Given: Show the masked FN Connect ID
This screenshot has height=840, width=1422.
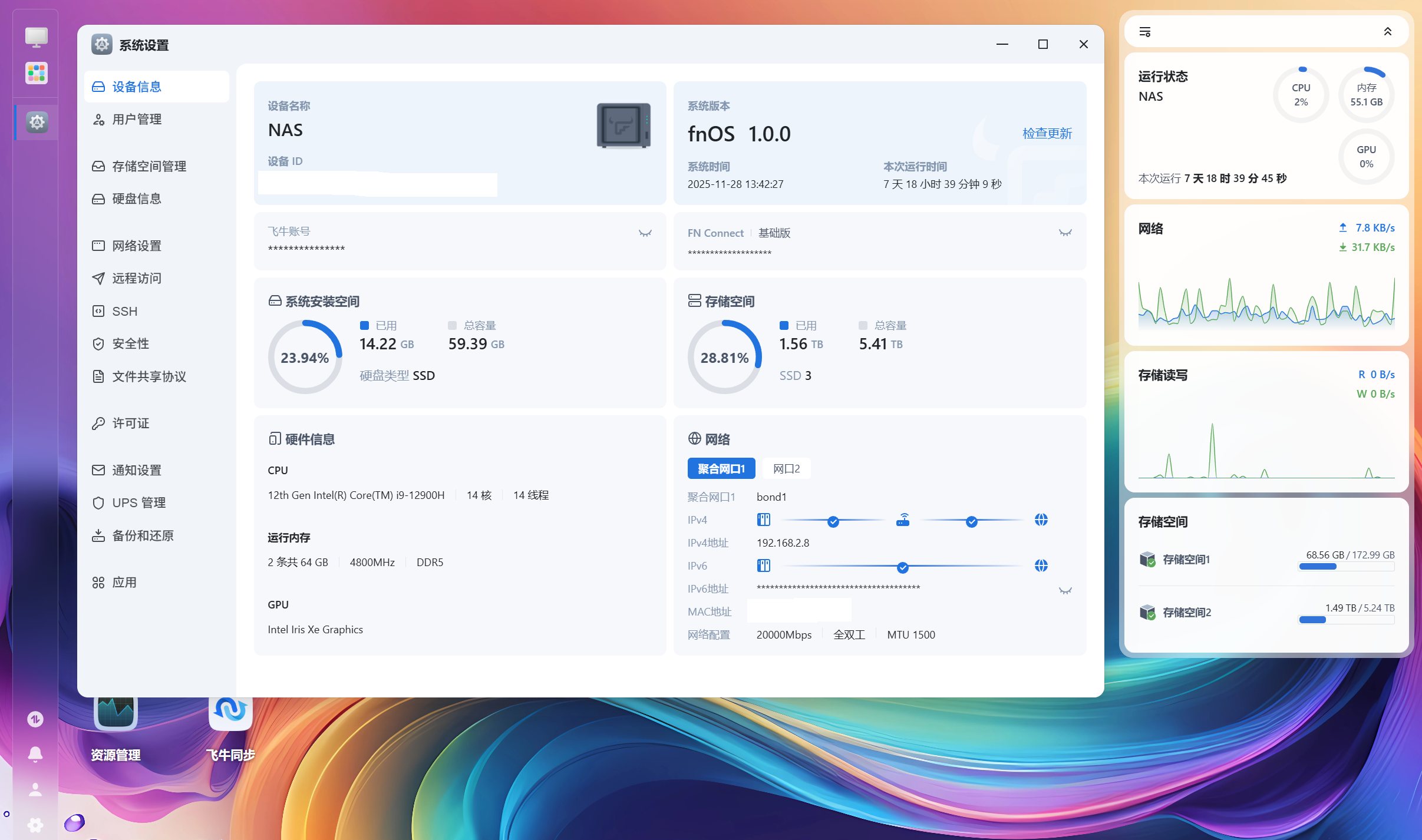Looking at the screenshot, I should 1065,233.
